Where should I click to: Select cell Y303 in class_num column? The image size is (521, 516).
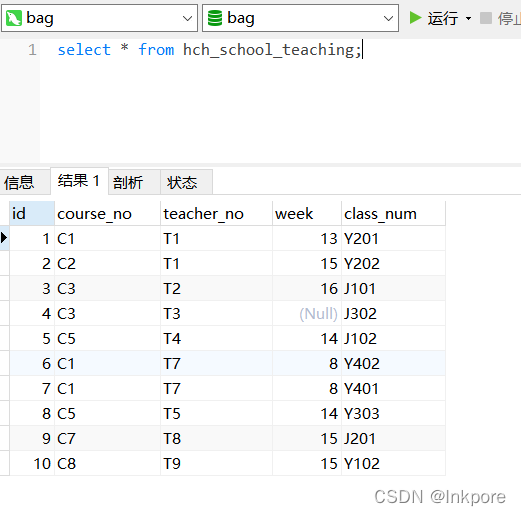[393, 413]
